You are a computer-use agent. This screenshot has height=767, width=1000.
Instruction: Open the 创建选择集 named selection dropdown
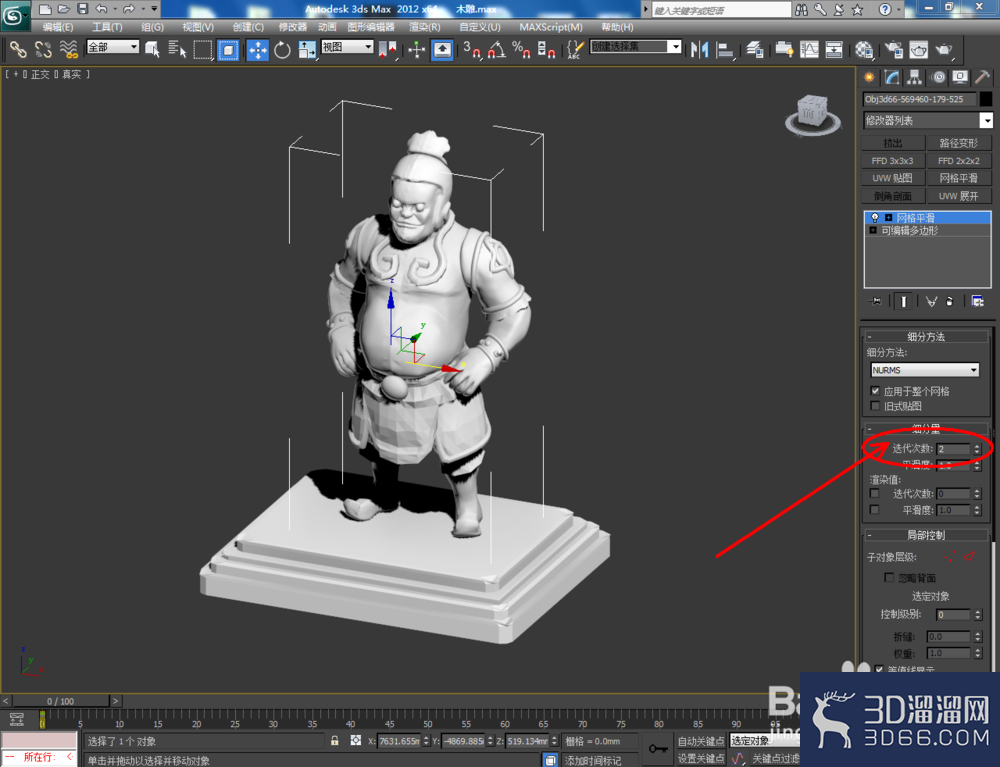[x=636, y=47]
